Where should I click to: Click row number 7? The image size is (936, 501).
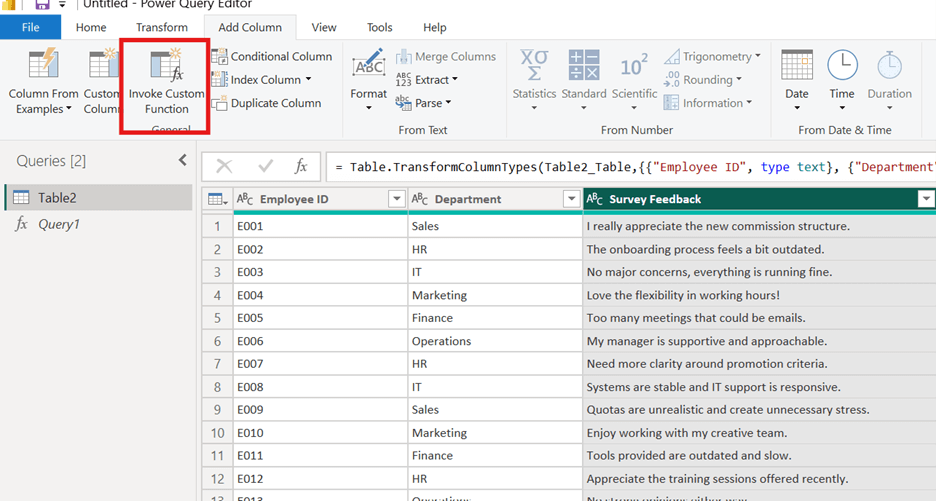[217, 364]
